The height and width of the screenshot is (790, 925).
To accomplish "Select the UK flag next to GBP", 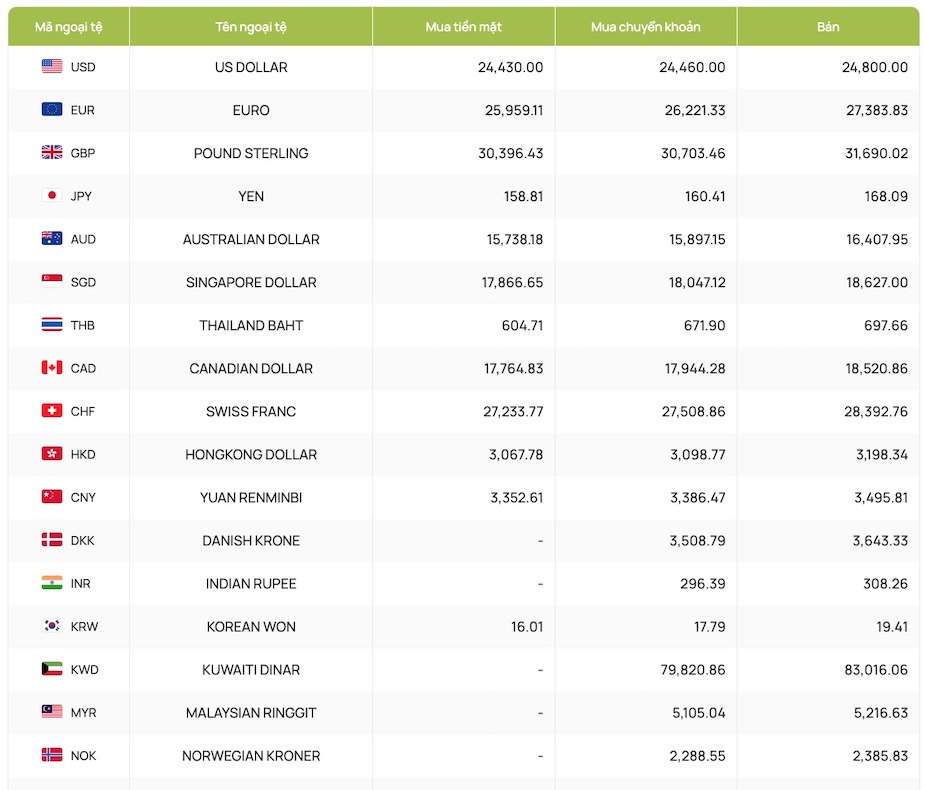I will [x=52, y=153].
